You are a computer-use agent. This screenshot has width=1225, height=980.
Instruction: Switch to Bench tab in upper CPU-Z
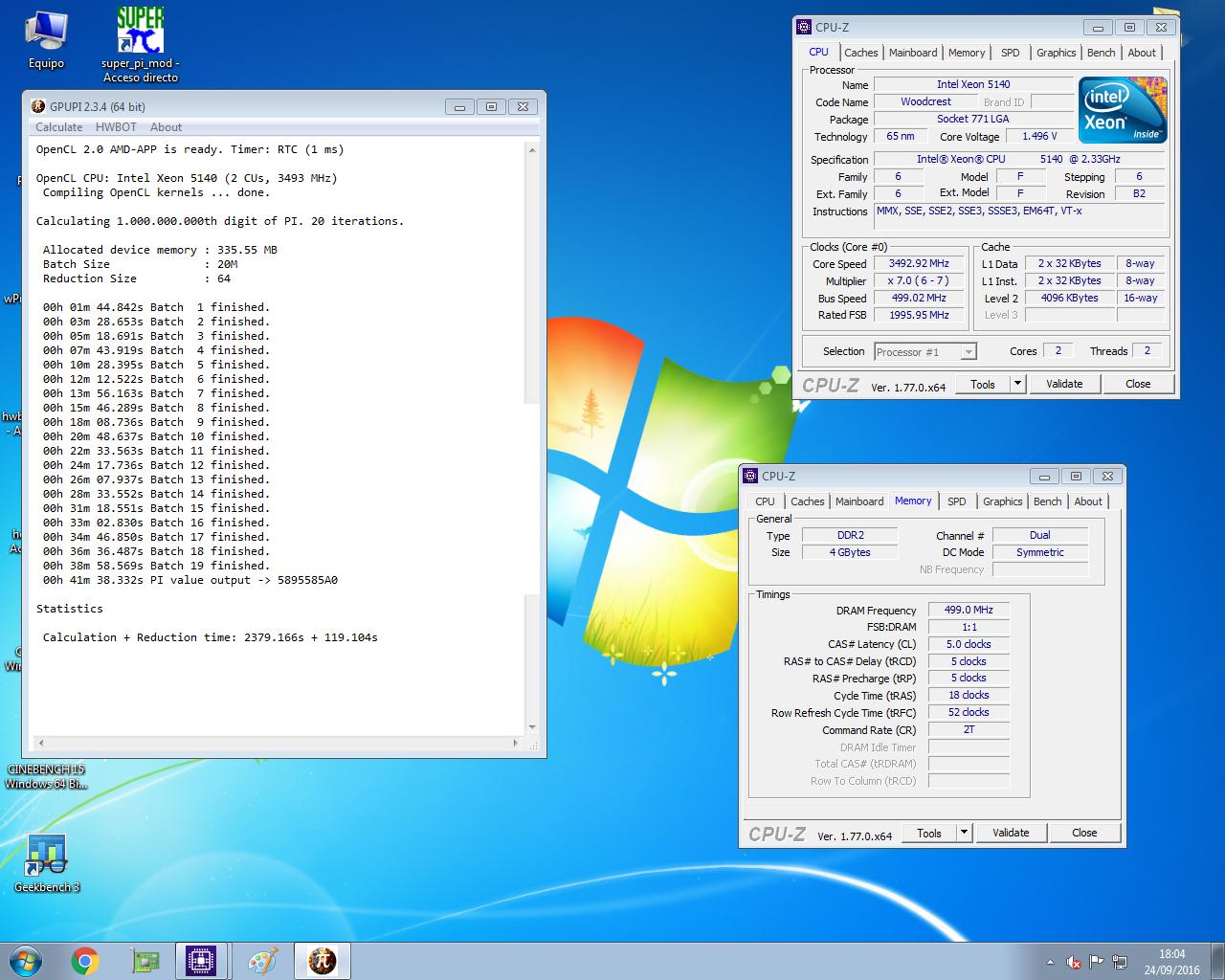pos(1102,53)
